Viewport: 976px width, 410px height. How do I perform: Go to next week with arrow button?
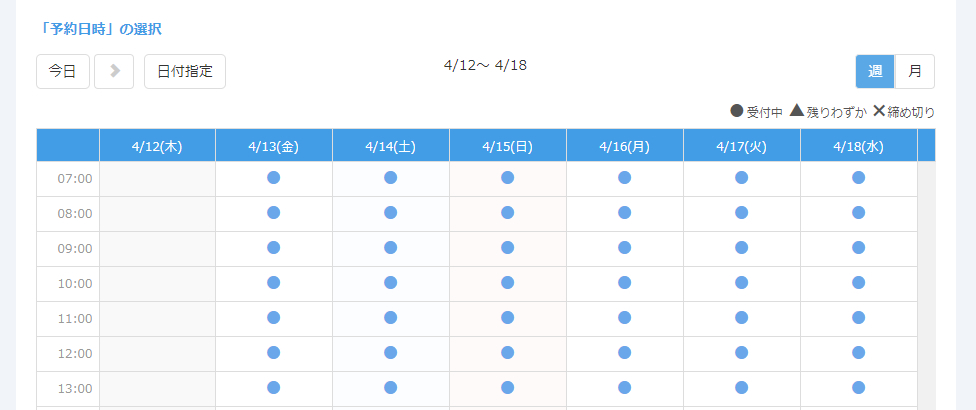pyautogui.click(x=114, y=71)
